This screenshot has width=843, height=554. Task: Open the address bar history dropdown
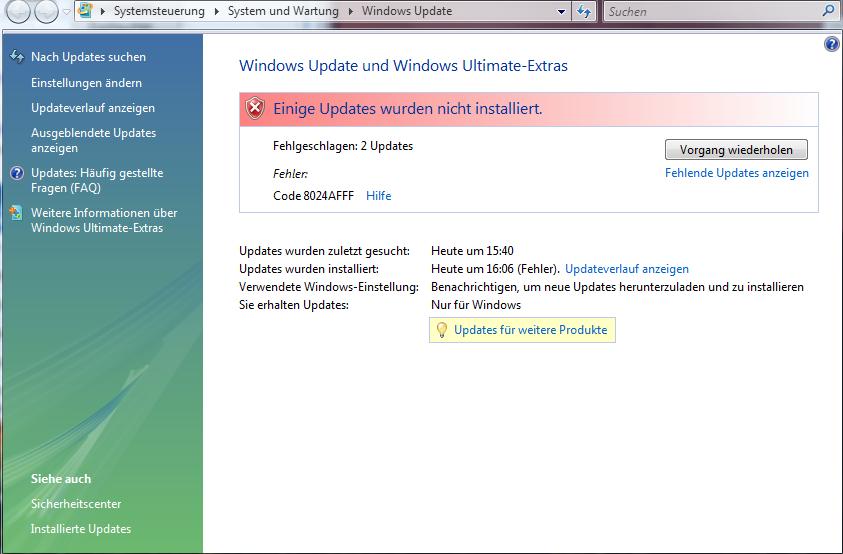coord(561,11)
